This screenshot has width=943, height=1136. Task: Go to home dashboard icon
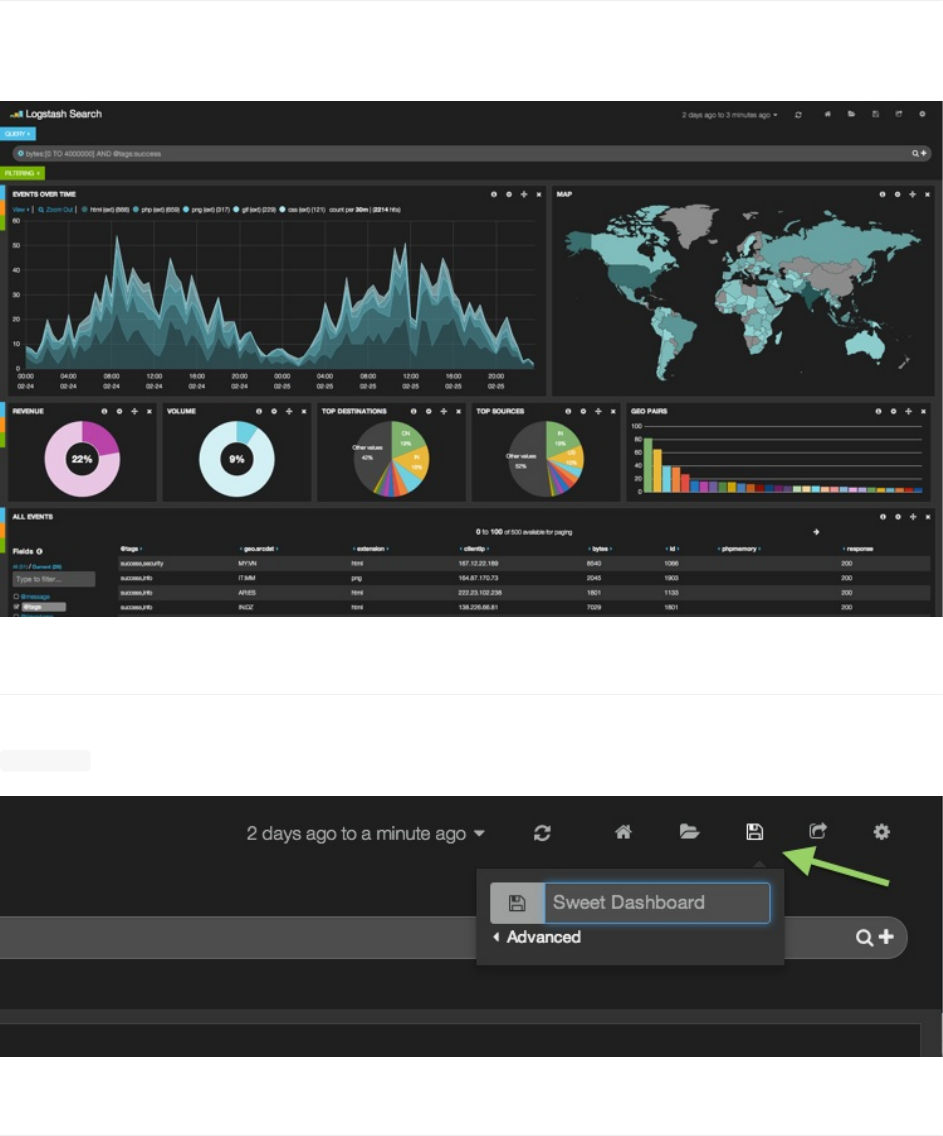coord(623,832)
